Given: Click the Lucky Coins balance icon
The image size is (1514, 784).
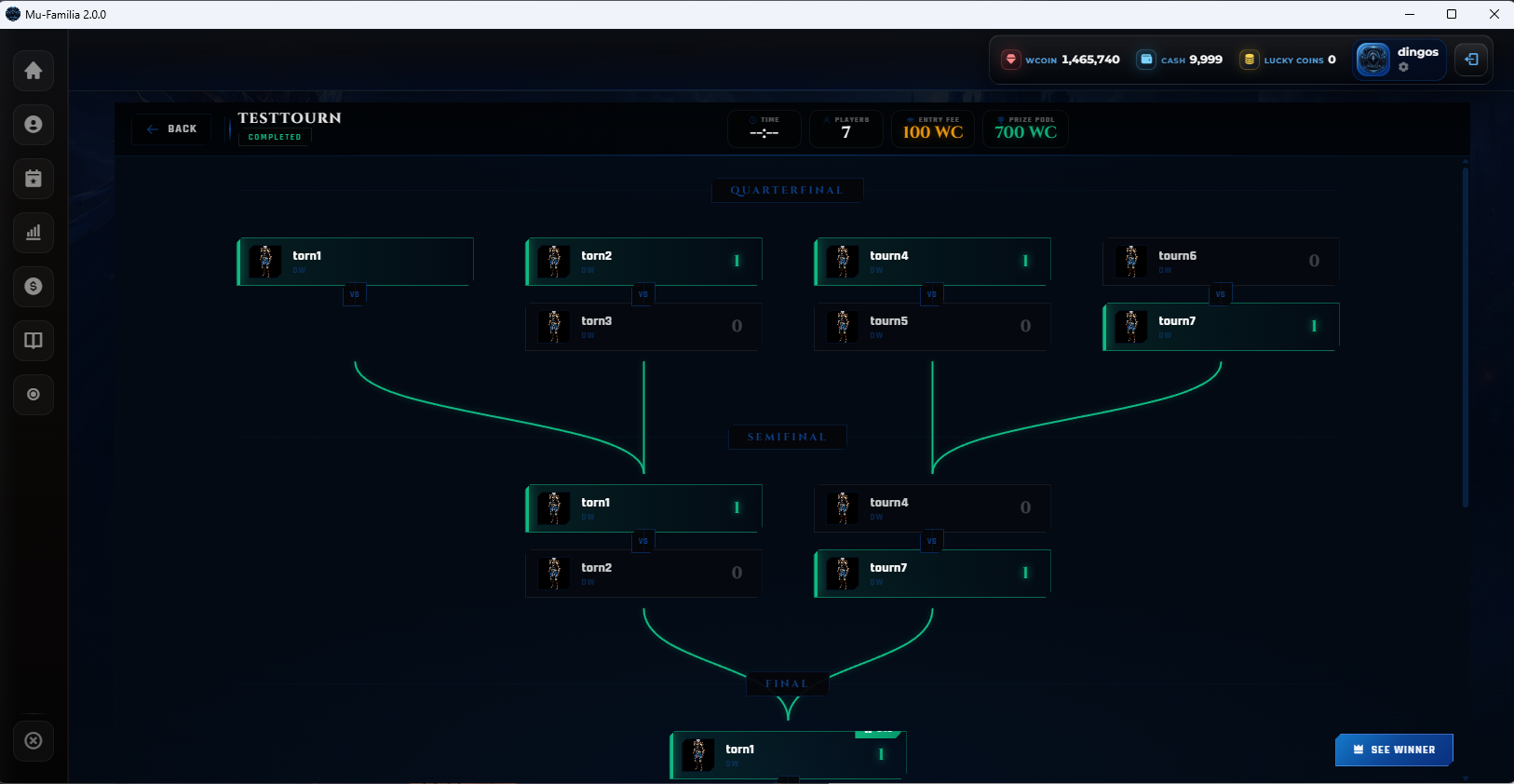Looking at the screenshot, I should [1249, 60].
